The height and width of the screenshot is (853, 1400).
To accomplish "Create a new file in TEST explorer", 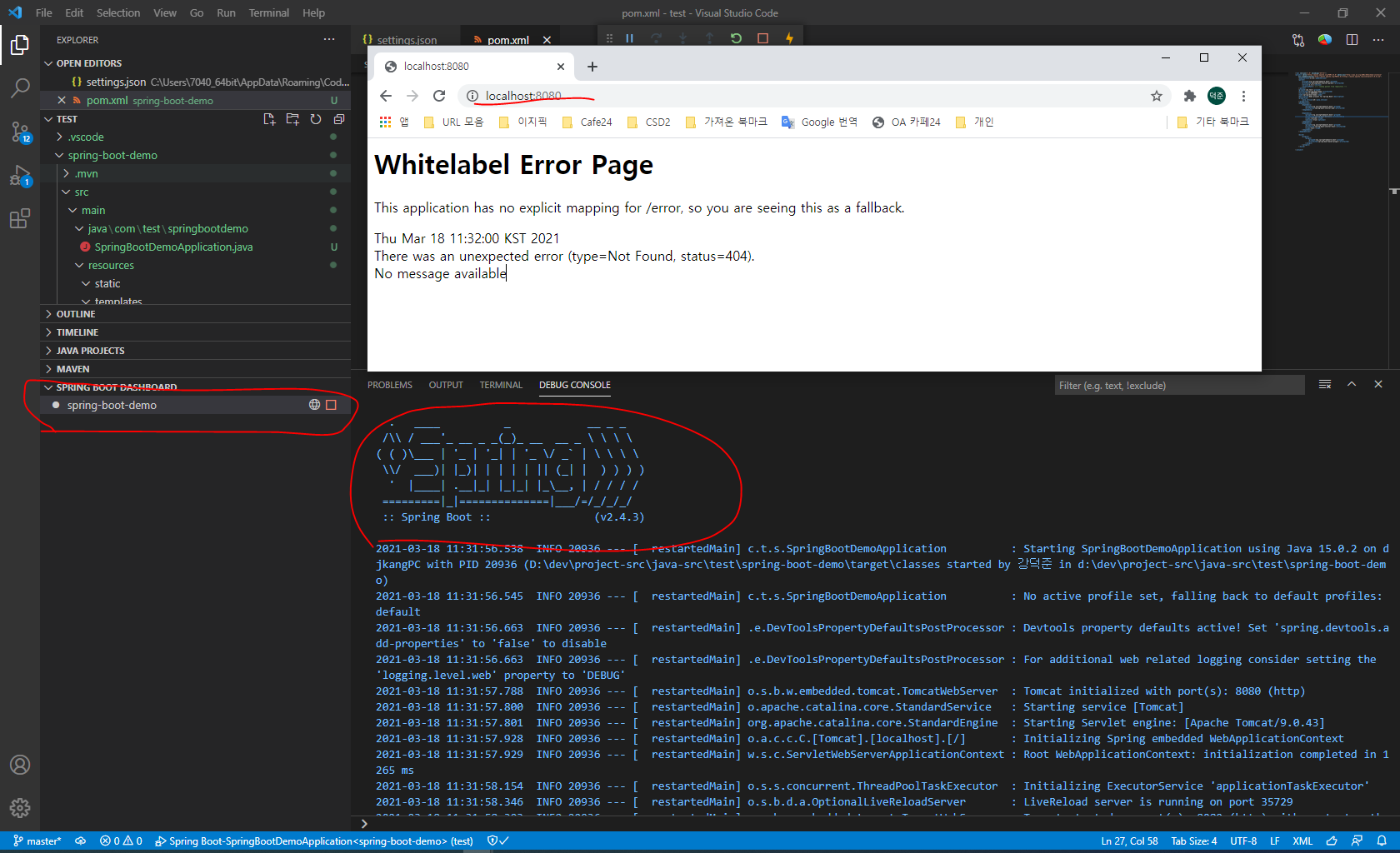I will coord(269,119).
